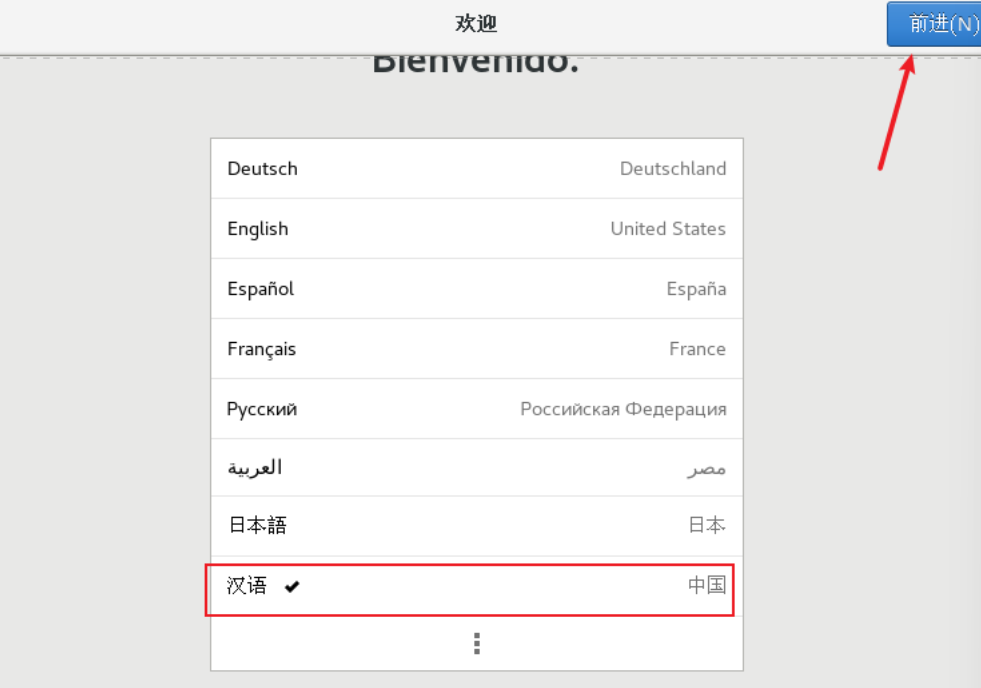The width and height of the screenshot is (981, 688).
Task: Pick Français France language
Action: [477, 349]
